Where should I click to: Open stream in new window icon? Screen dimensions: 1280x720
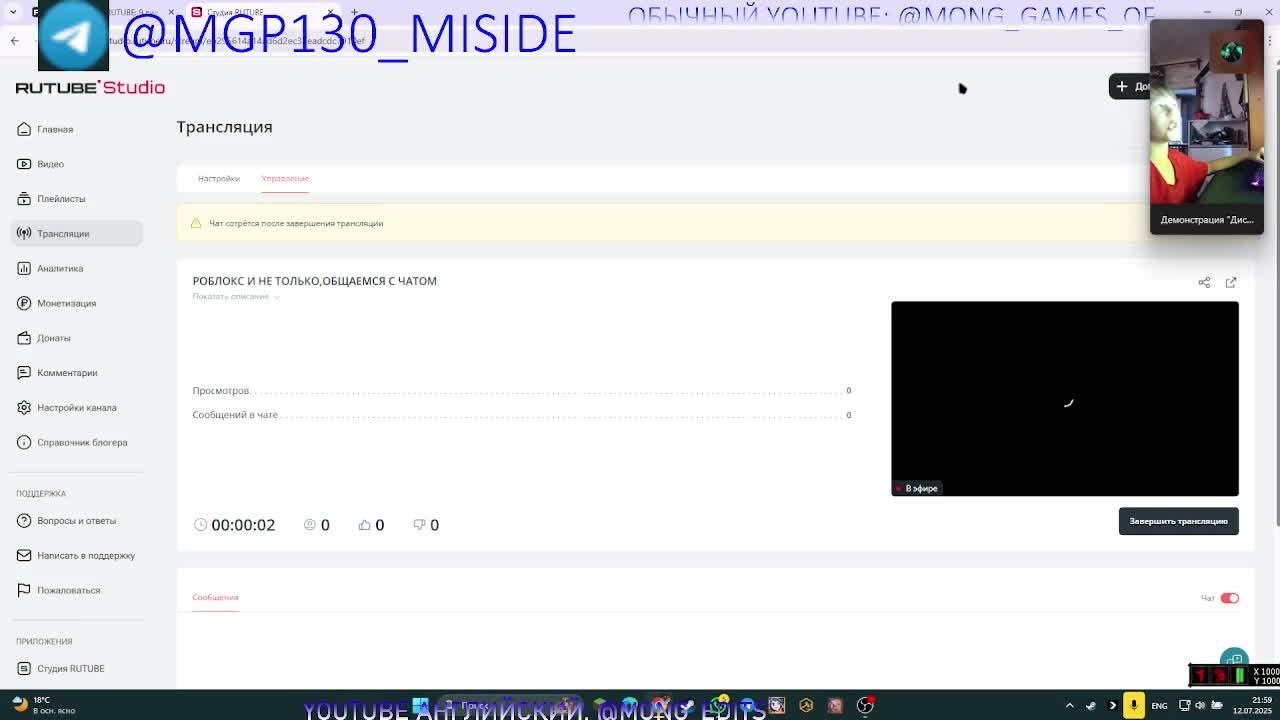pos(1231,282)
